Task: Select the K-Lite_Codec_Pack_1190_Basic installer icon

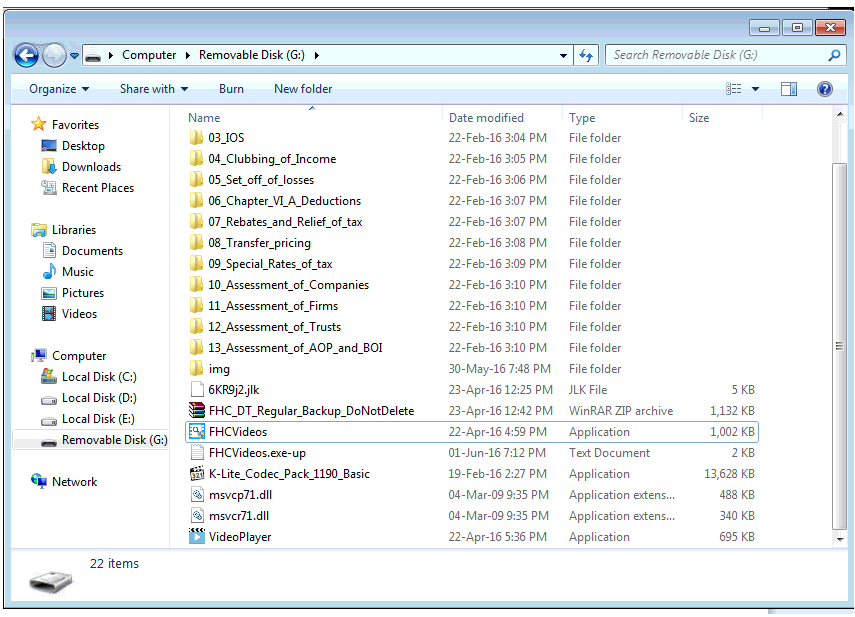Action: point(197,474)
